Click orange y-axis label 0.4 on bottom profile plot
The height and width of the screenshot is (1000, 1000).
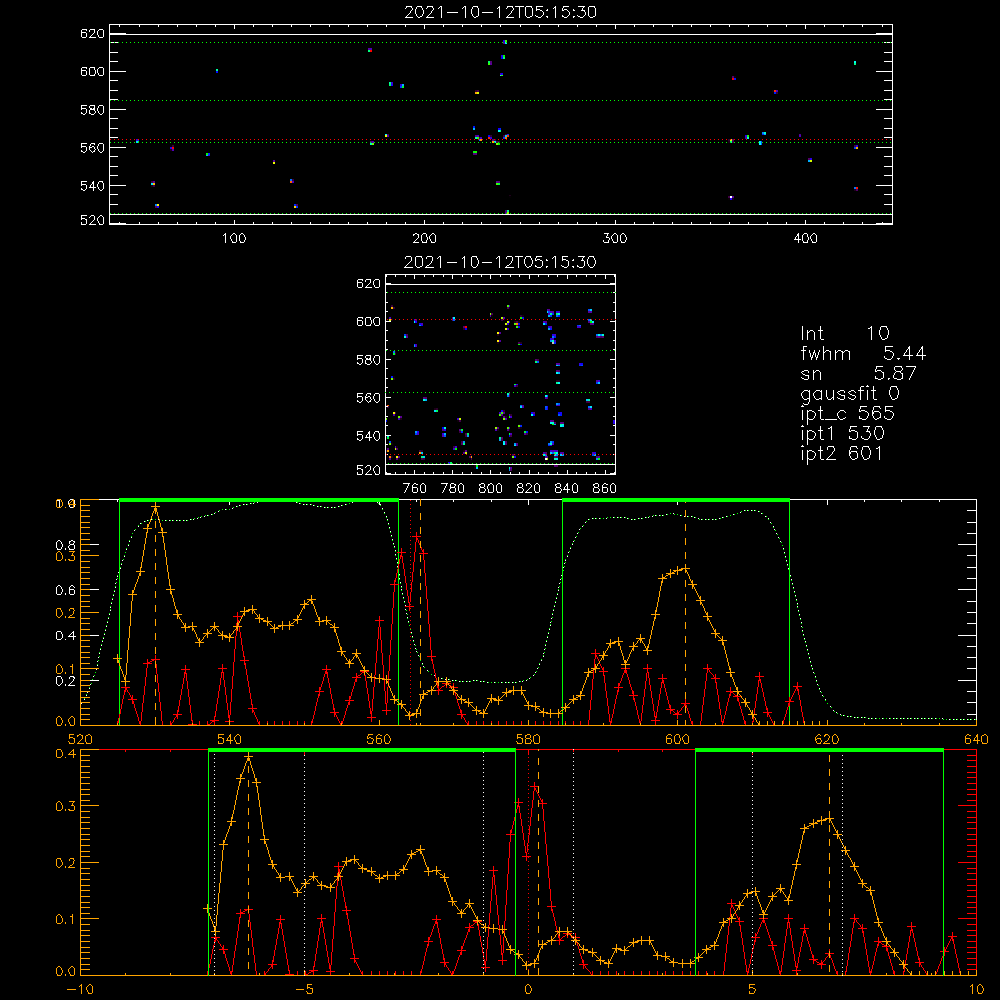(66, 754)
